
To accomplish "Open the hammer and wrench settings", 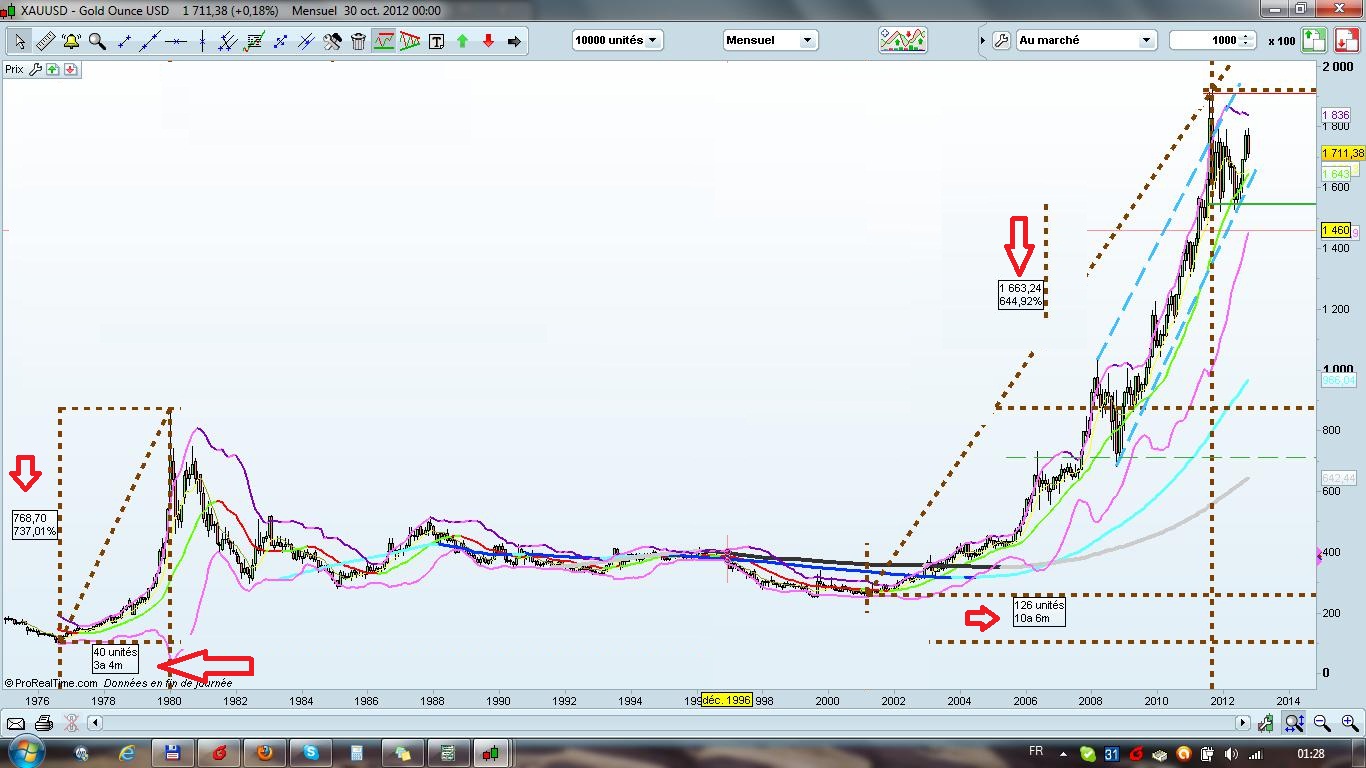I will (332, 41).
